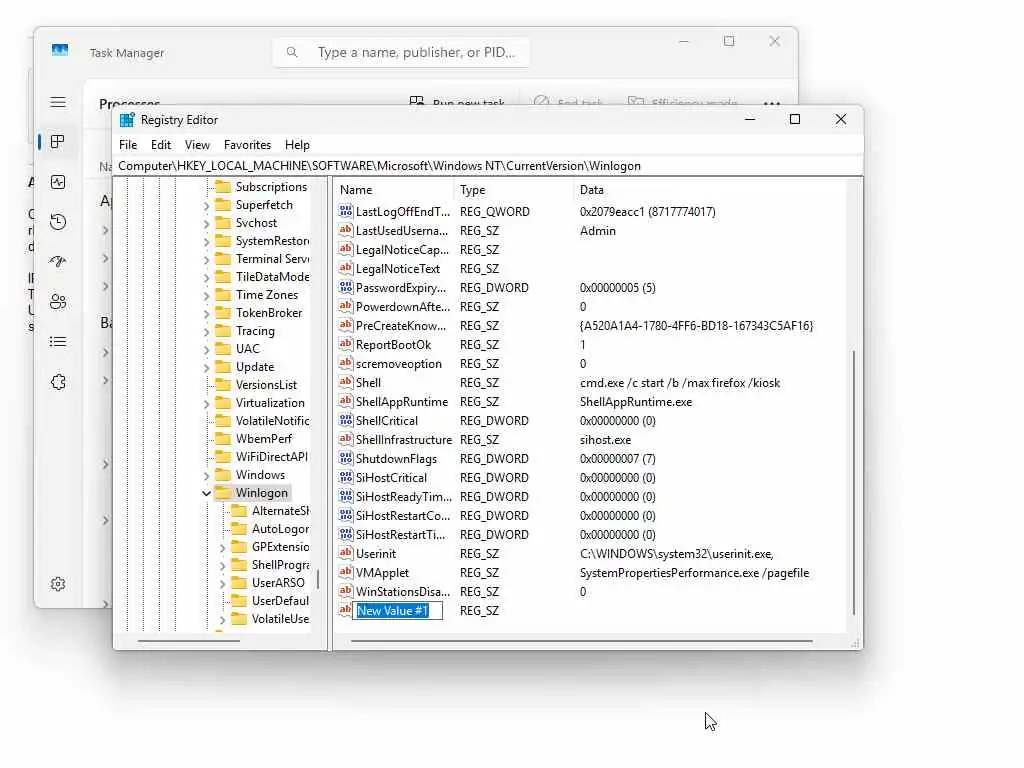Click the VMApplet string value icon

pyautogui.click(x=345, y=572)
